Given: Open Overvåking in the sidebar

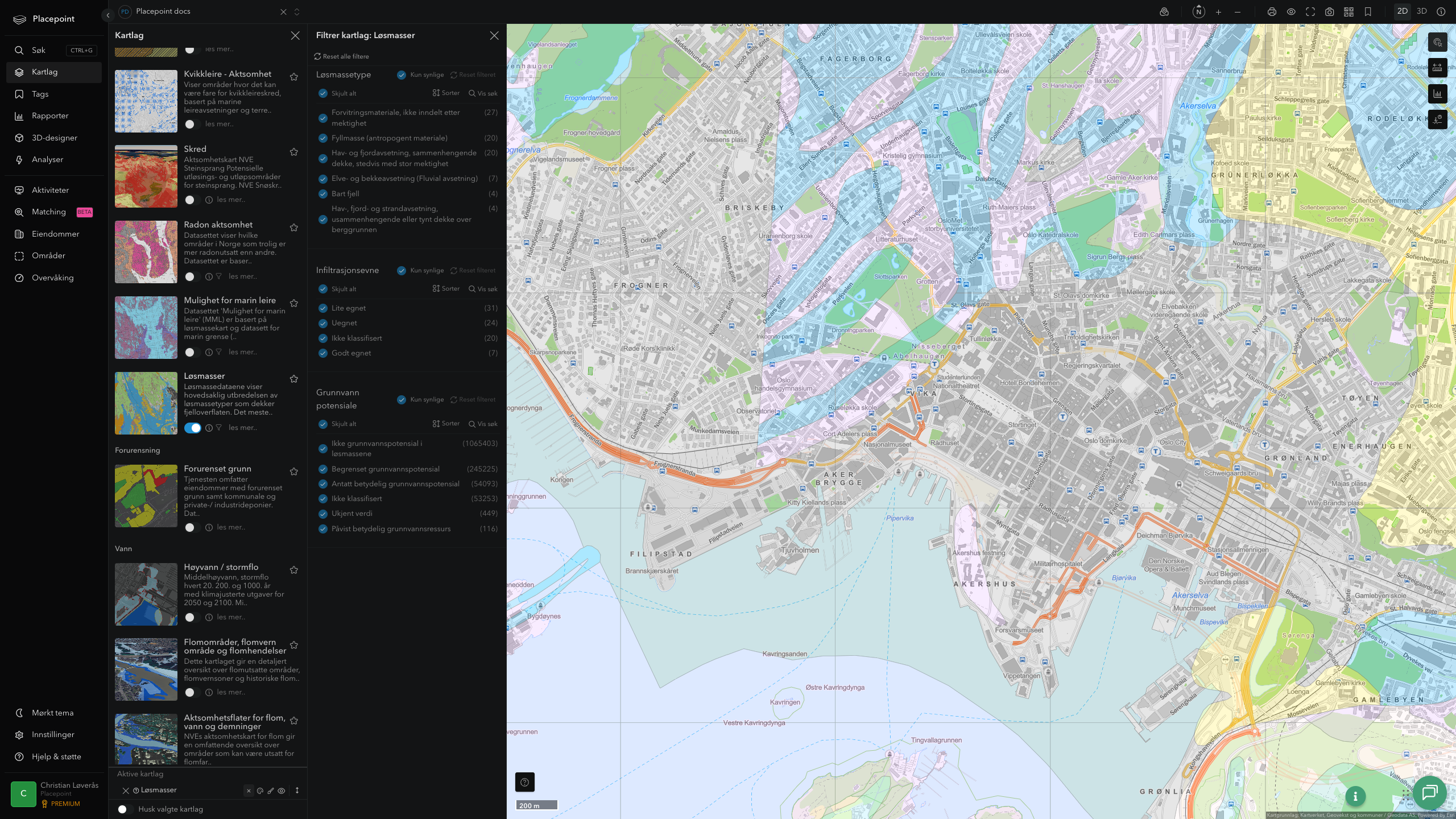Looking at the screenshot, I should point(54,278).
